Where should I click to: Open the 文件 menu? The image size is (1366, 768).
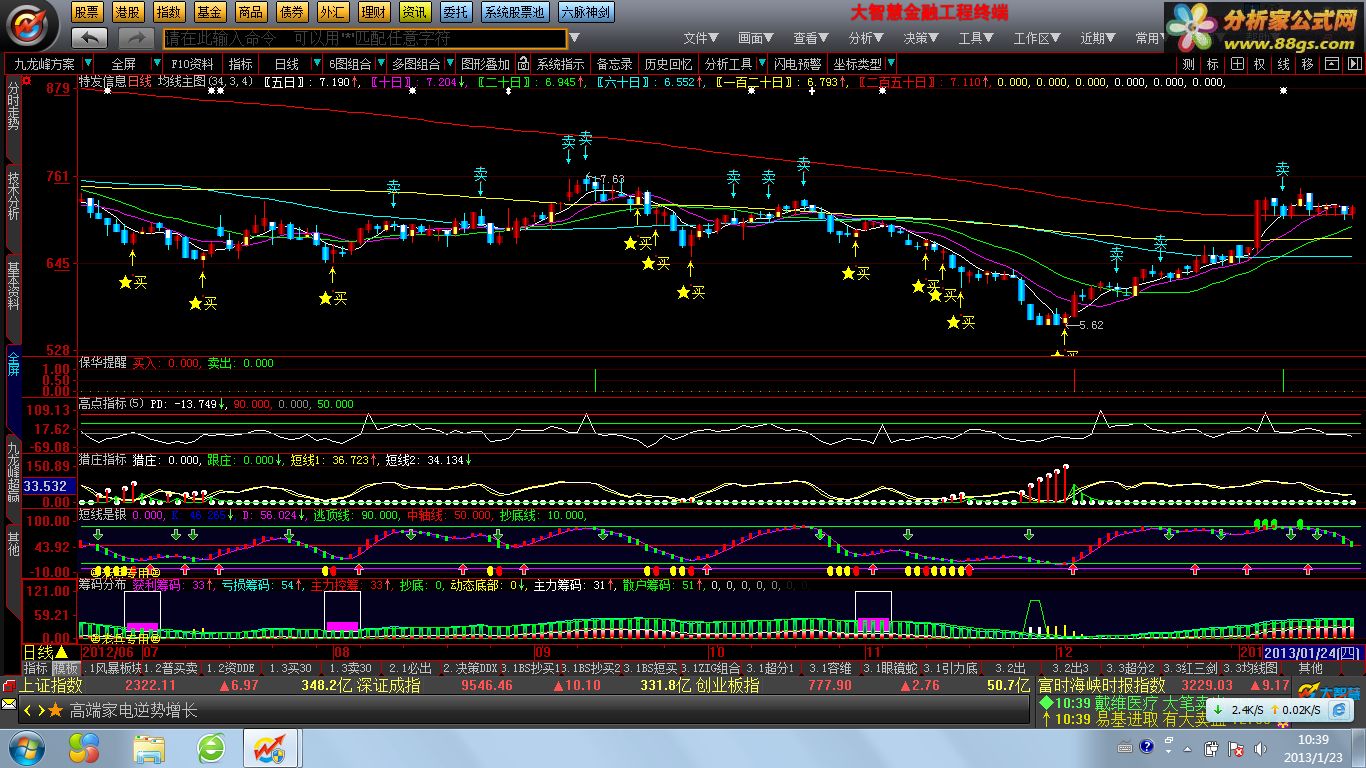(701, 38)
